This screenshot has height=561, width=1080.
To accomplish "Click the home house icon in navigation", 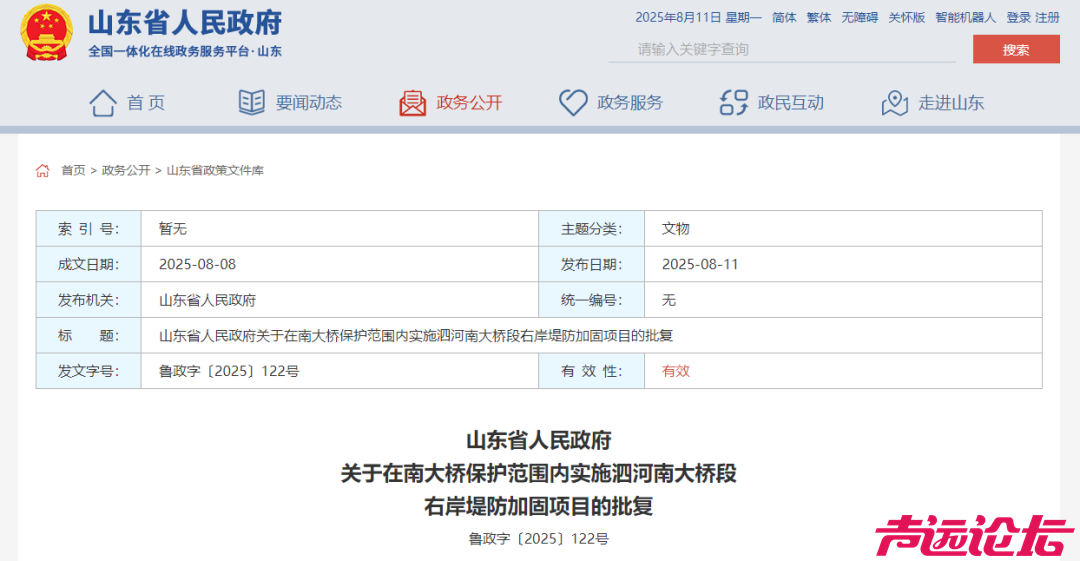I will tap(103, 103).
